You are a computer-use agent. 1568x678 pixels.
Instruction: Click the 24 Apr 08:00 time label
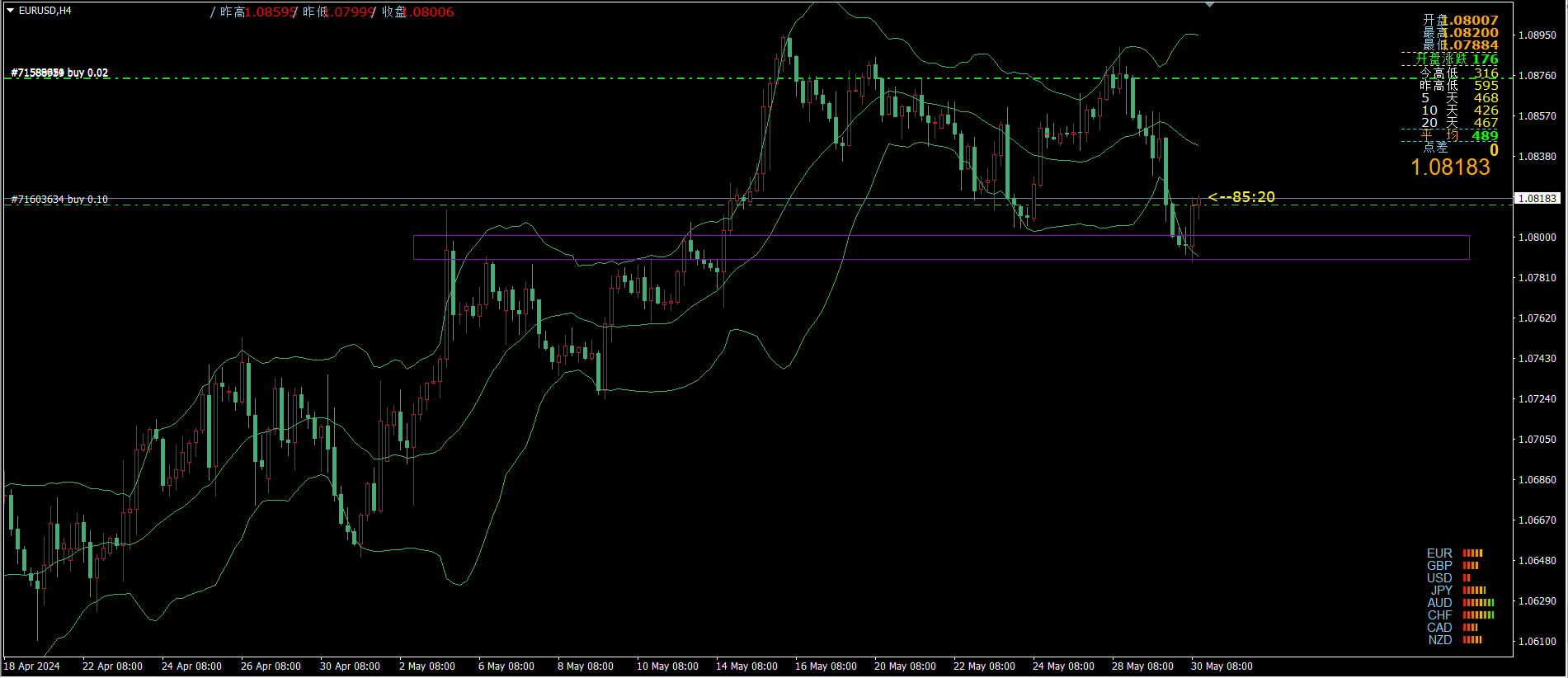[191, 666]
